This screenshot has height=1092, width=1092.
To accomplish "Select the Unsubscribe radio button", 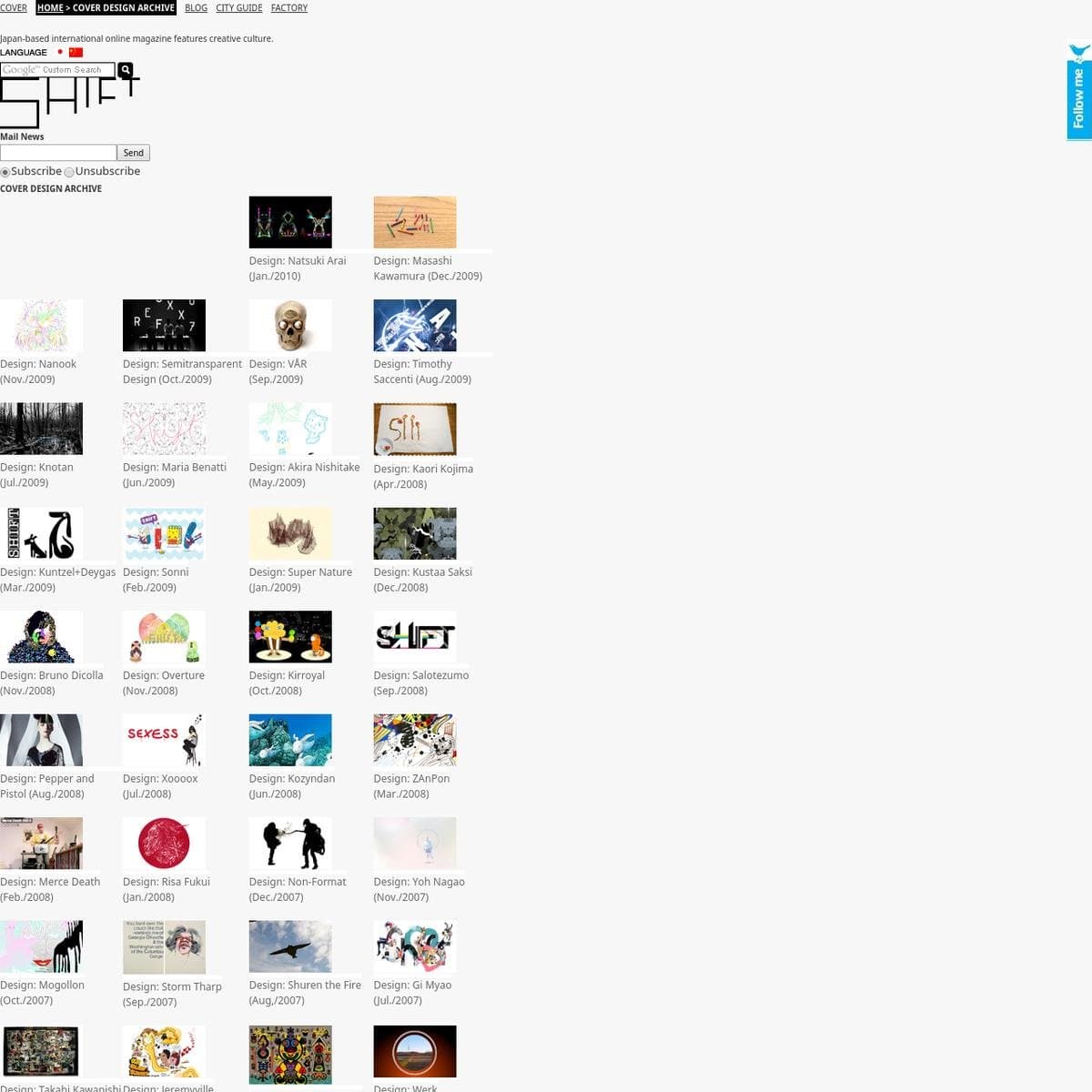I will [x=69, y=172].
